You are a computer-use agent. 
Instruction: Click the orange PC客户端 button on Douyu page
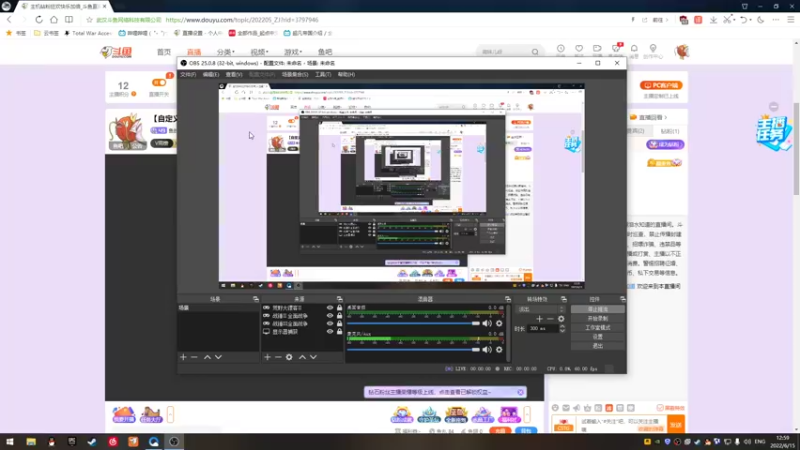pos(661,85)
